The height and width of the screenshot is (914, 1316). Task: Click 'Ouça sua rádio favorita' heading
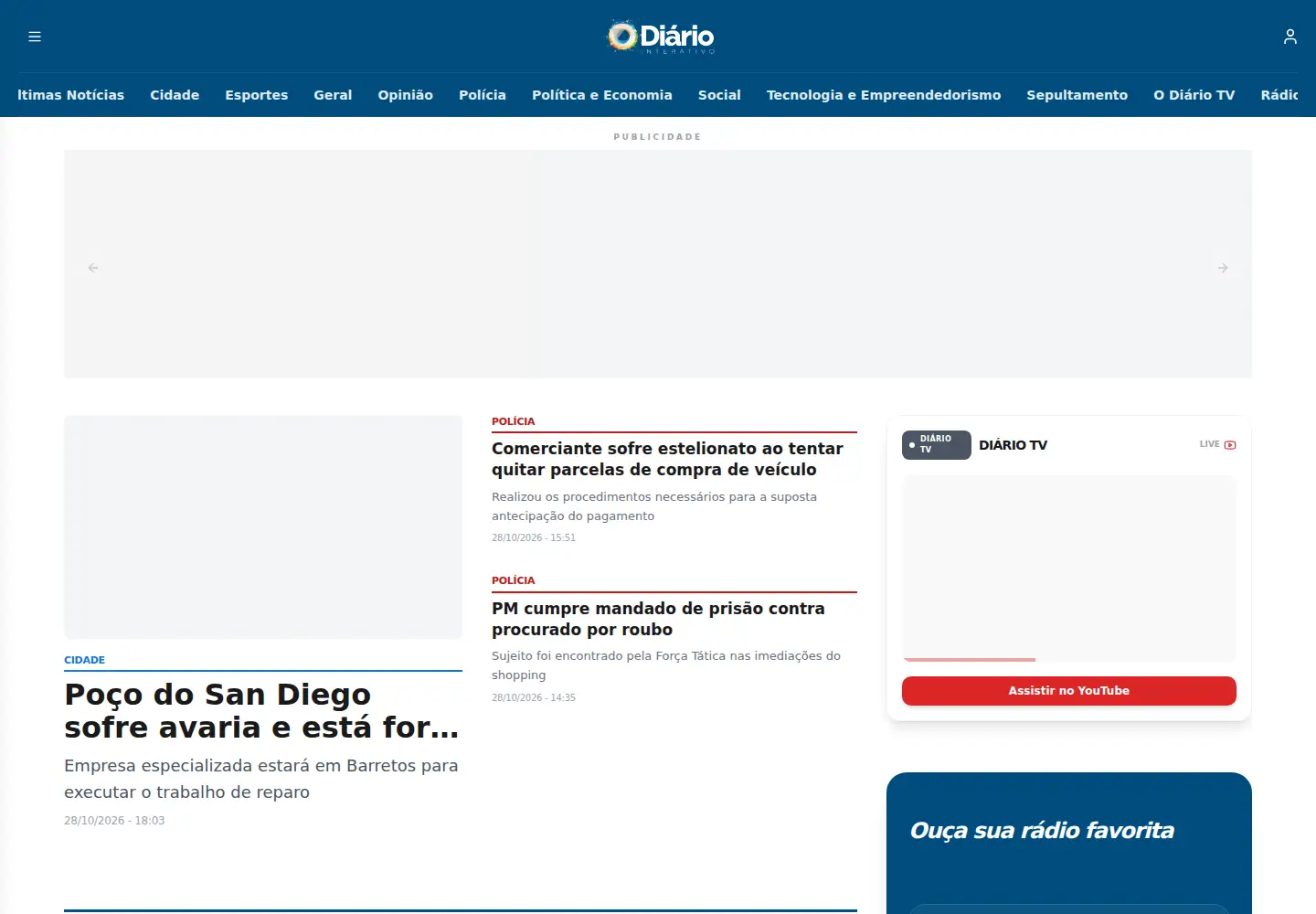click(x=1042, y=831)
